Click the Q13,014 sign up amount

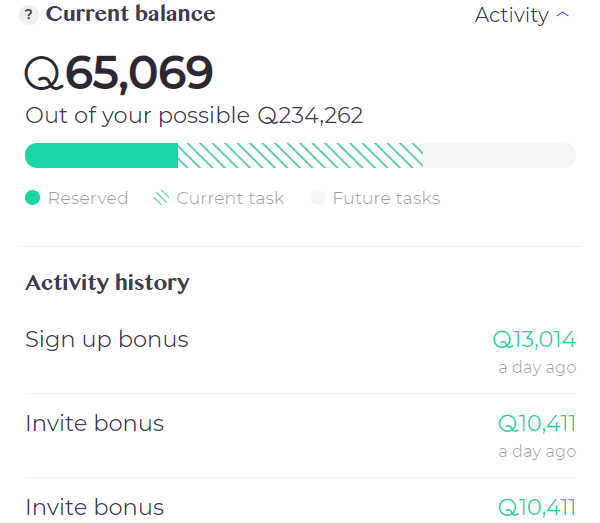(534, 339)
